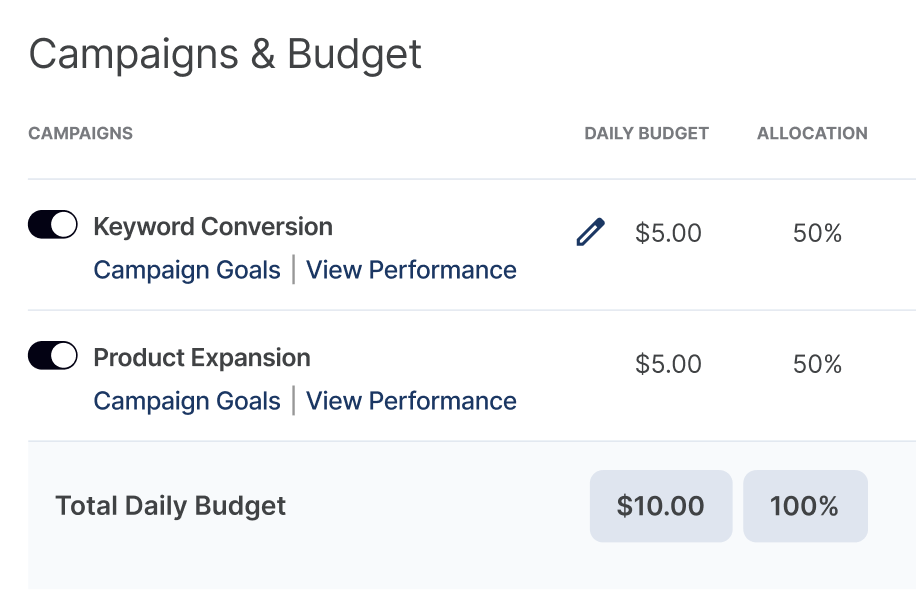Click the edit icon for the first campaign's budget
The image size is (916, 612).
590,231
